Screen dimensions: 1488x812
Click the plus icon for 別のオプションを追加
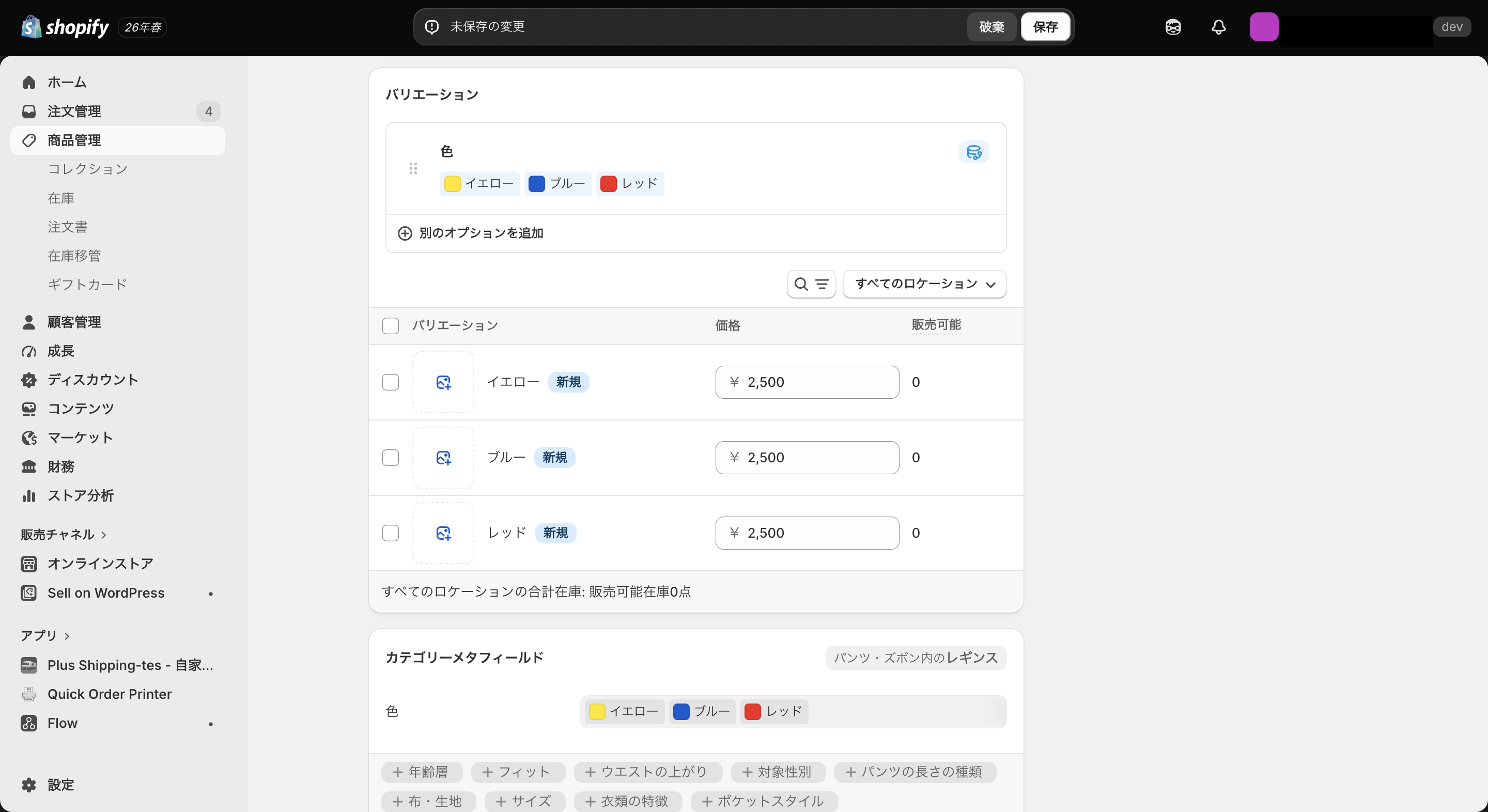click(x=405, y=233)
